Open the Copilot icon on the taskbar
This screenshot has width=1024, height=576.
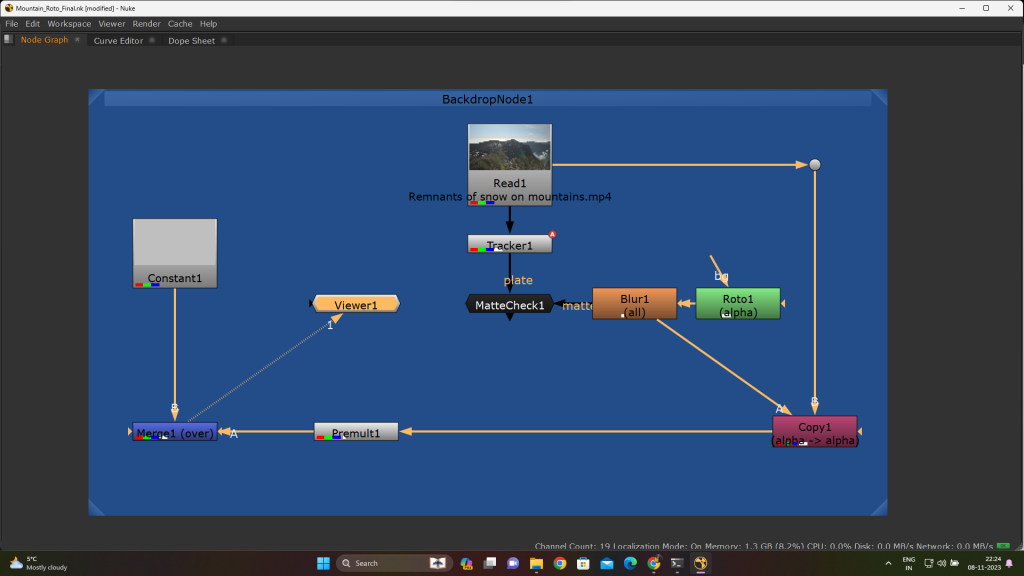coord(466,563)
